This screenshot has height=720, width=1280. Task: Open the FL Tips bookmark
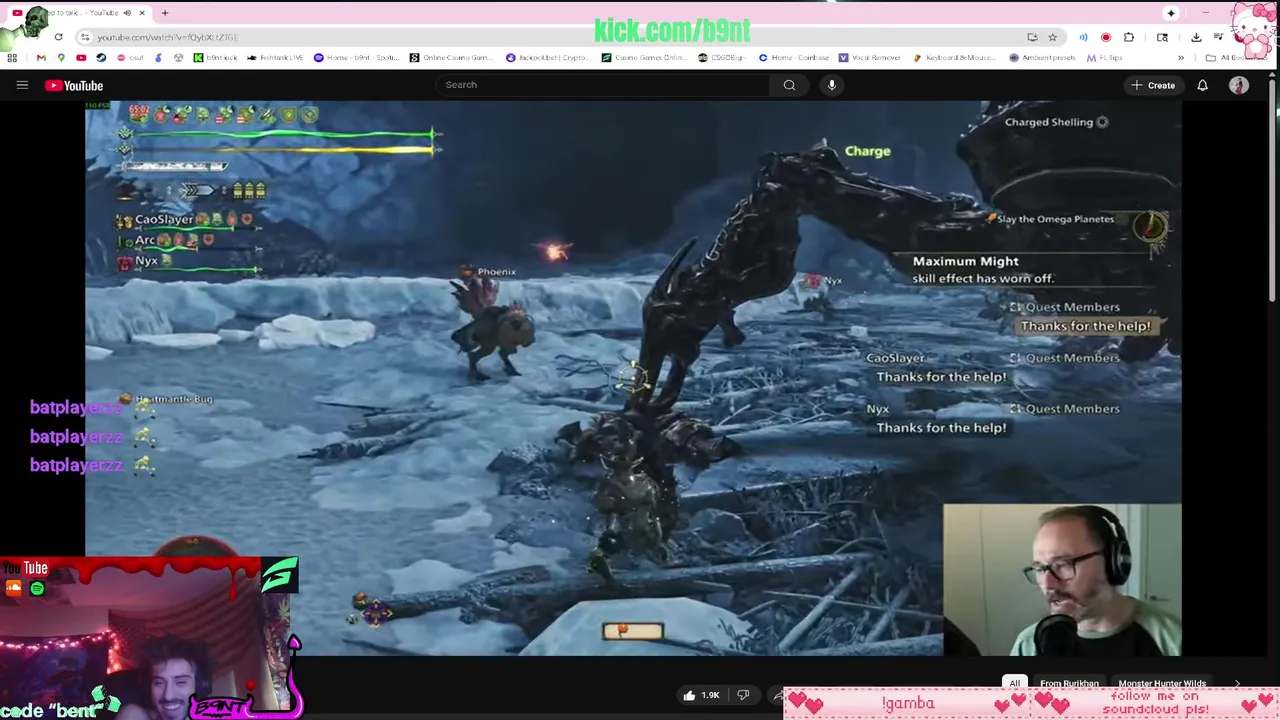click(x=1105, y=58)
